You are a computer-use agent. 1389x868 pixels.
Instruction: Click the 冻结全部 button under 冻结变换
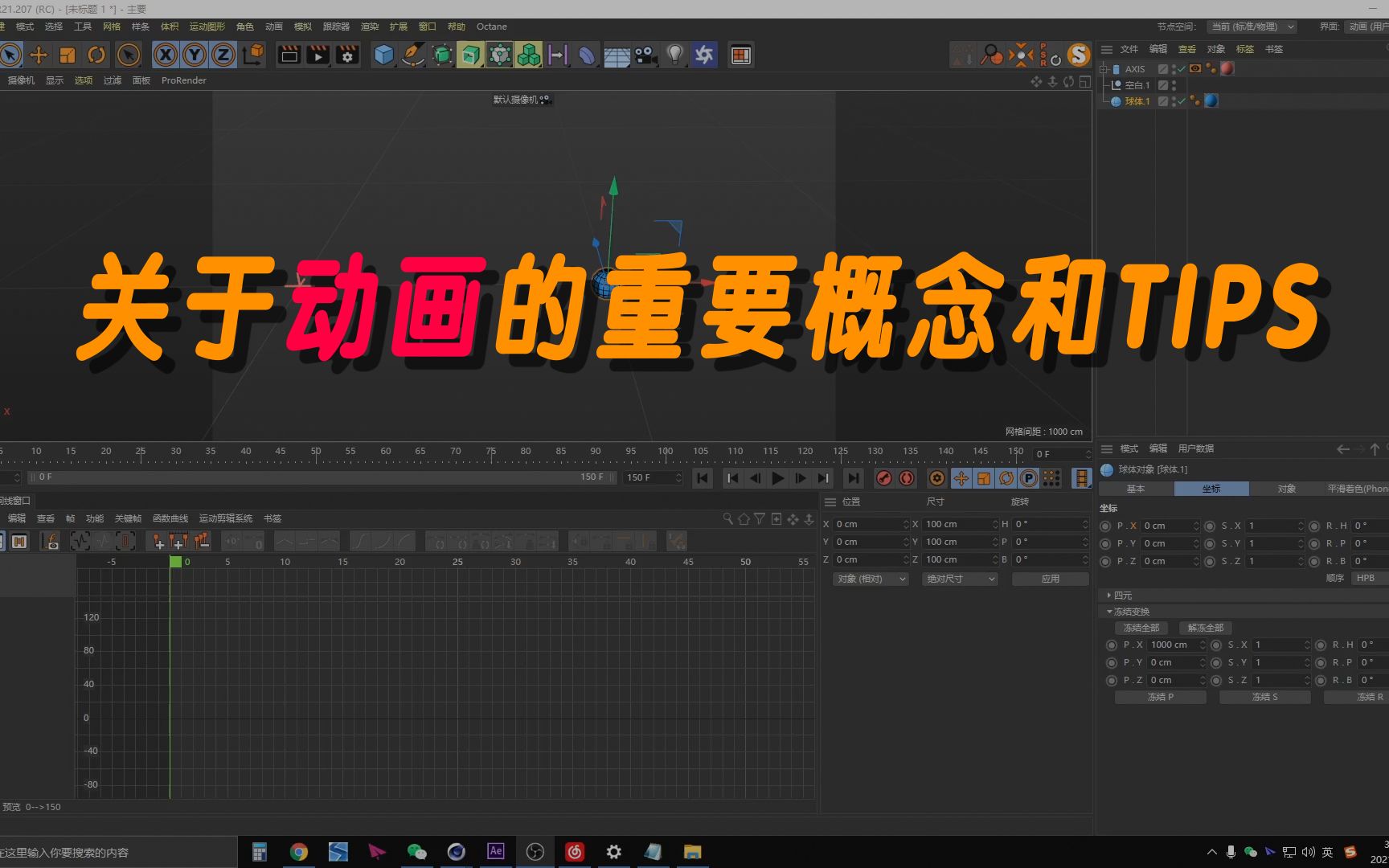coord(1141,628)
